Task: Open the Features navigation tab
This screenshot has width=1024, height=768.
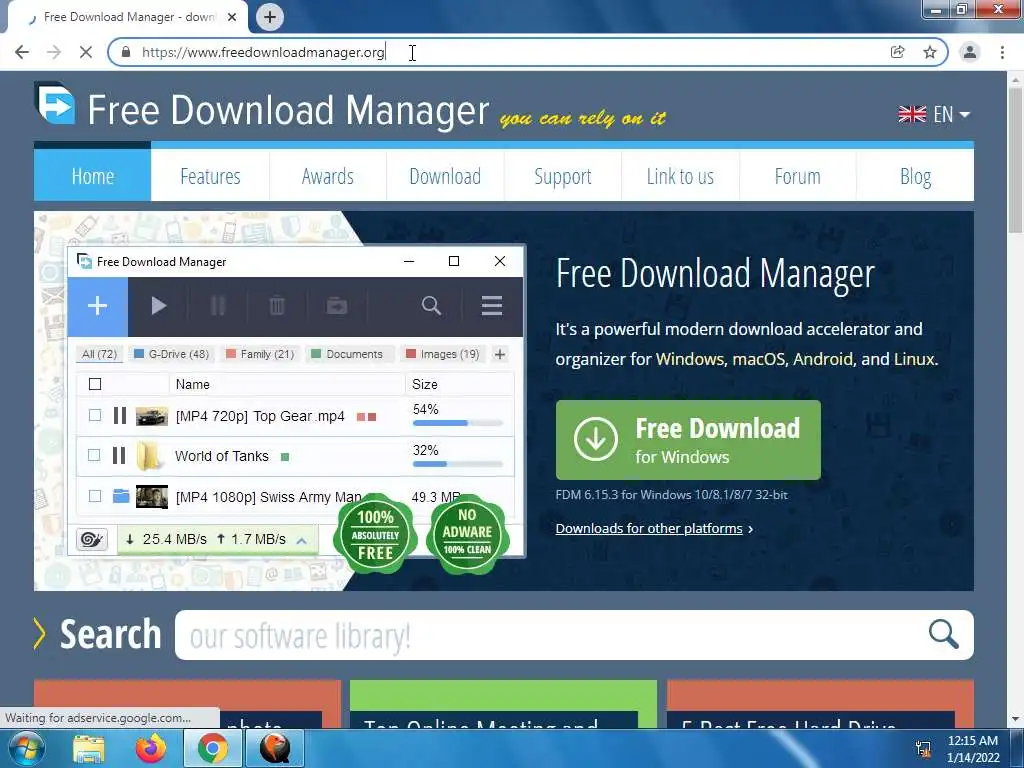Action: tap(210, 176)
